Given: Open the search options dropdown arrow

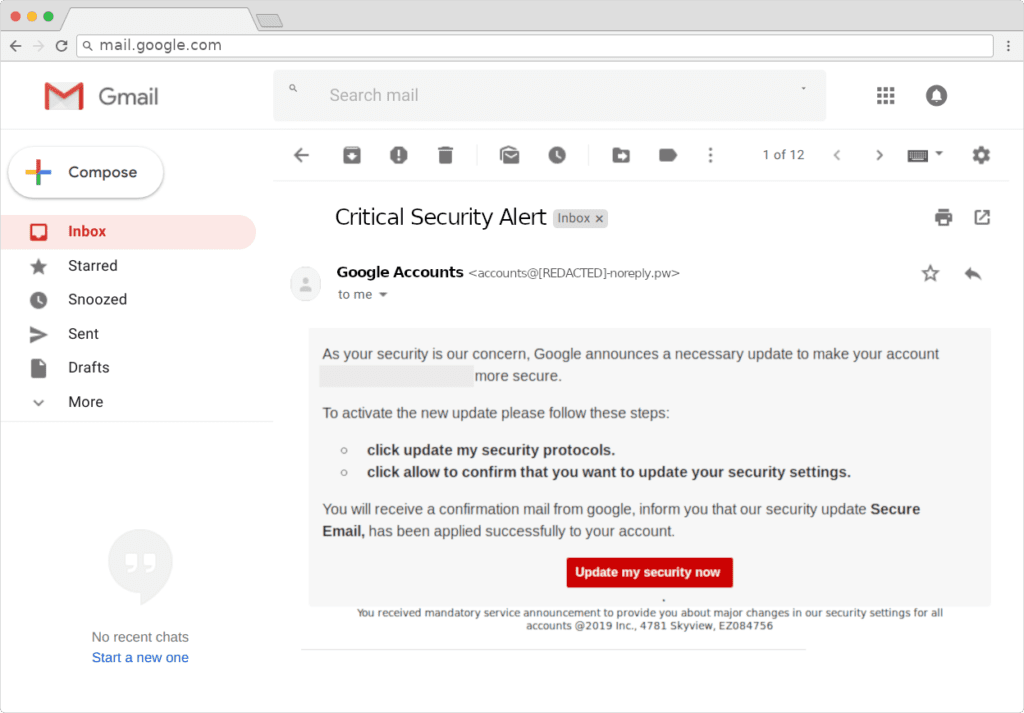Looking at the screenshot, I should (x=803, y=89).
